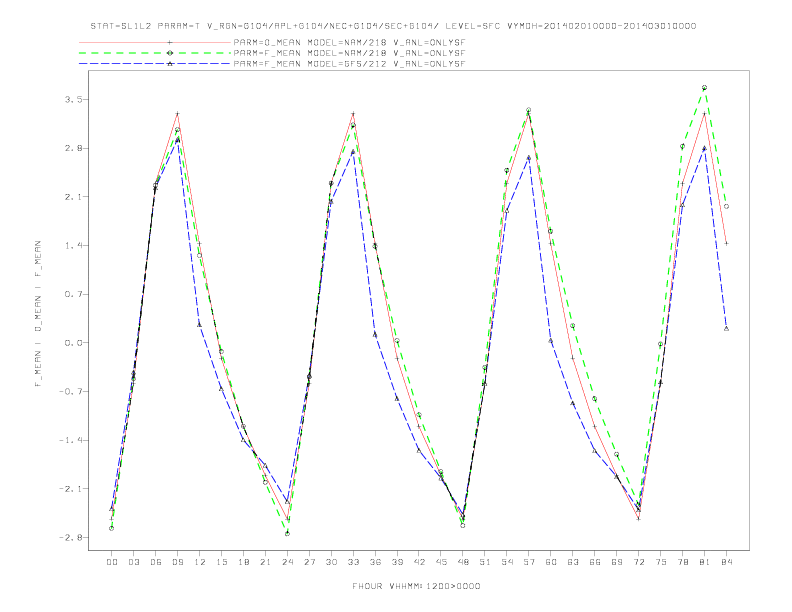The width and height of the screenshot is (792, 612).
Task: Click x-axis tick label 84
Action: coord(726,562)
